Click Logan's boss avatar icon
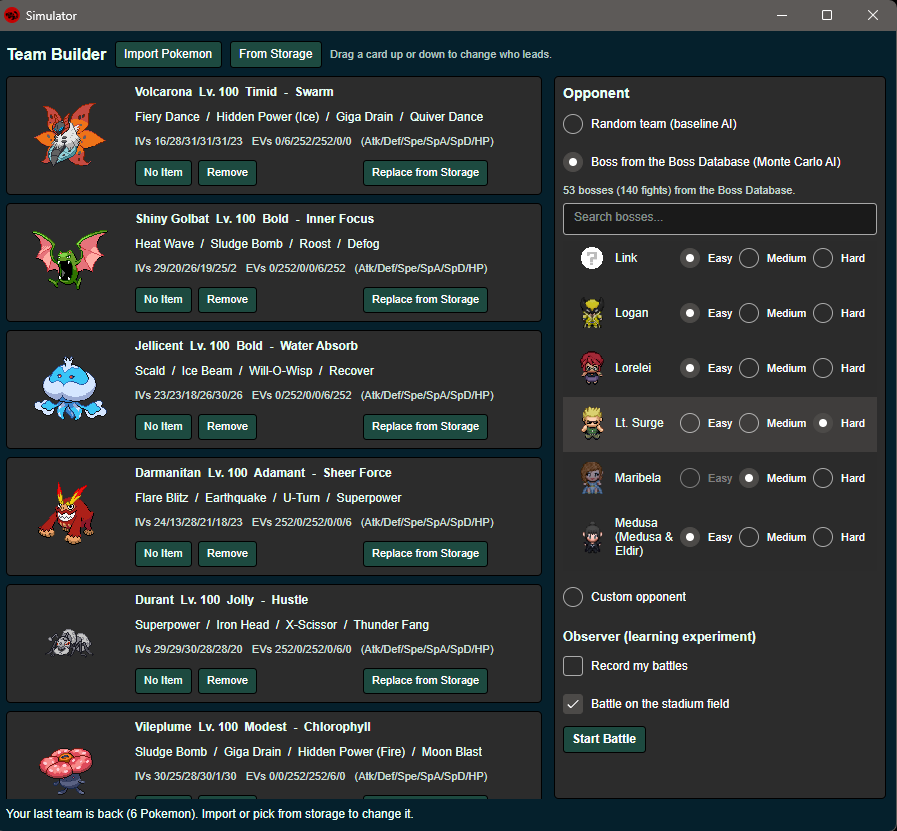This screenshot has height=831, width=897. (592, 313)
